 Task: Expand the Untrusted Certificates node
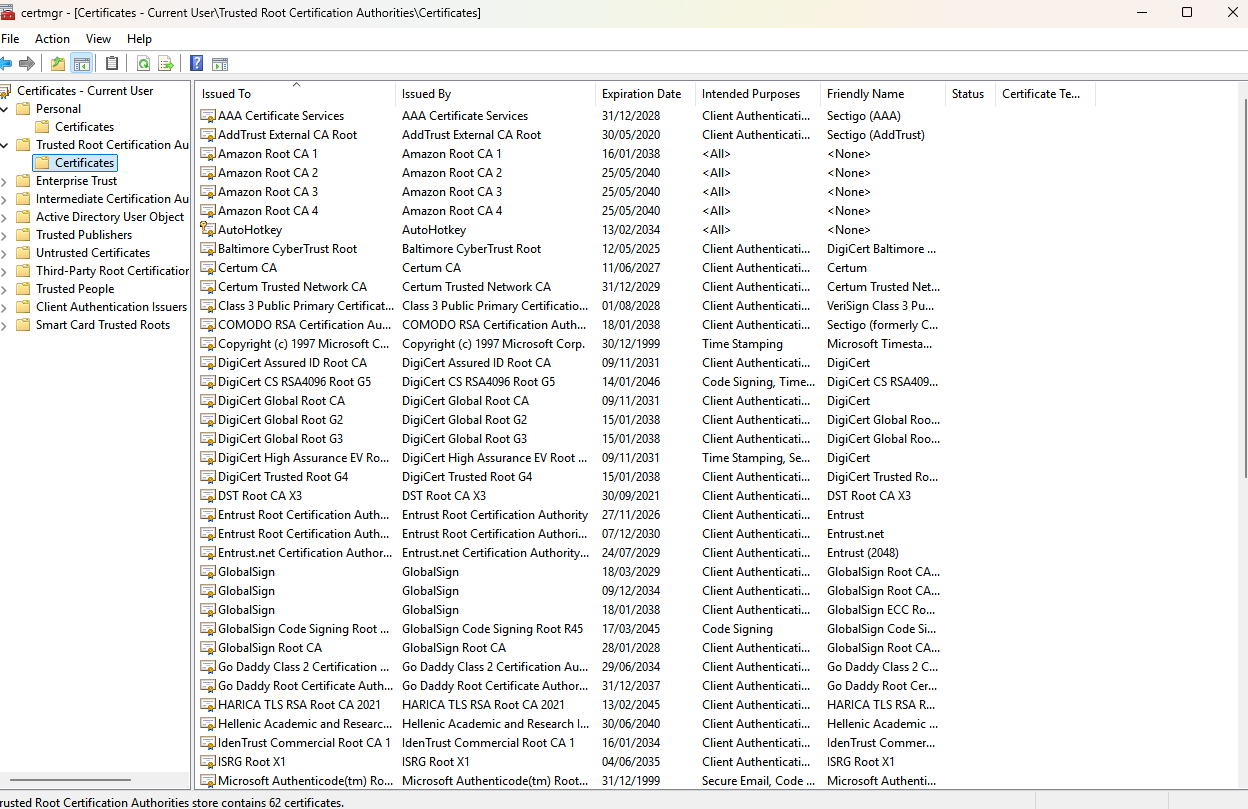coord(4,253)
